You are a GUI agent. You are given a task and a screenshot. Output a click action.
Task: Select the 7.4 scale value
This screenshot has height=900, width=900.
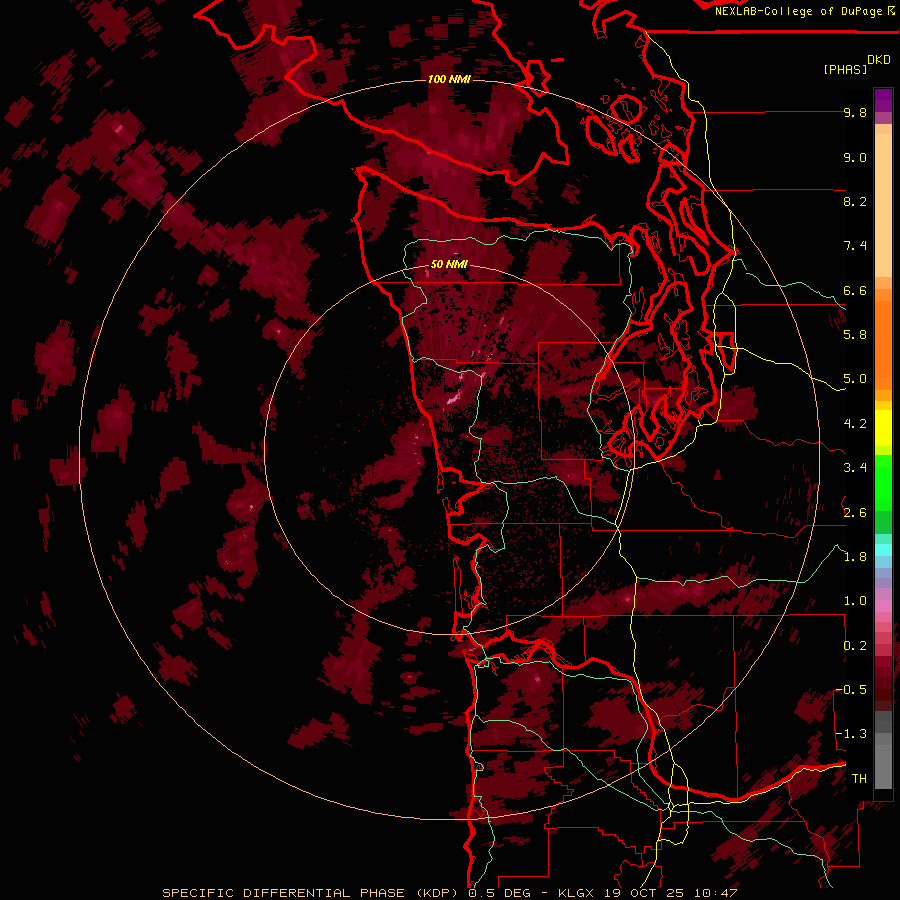855,246
